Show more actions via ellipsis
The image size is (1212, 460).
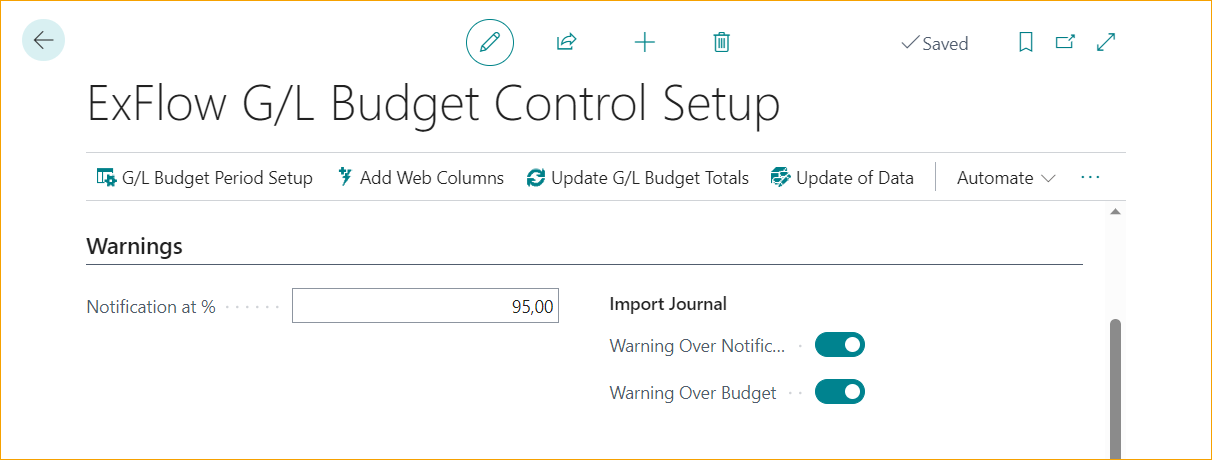pos(1090,178)
